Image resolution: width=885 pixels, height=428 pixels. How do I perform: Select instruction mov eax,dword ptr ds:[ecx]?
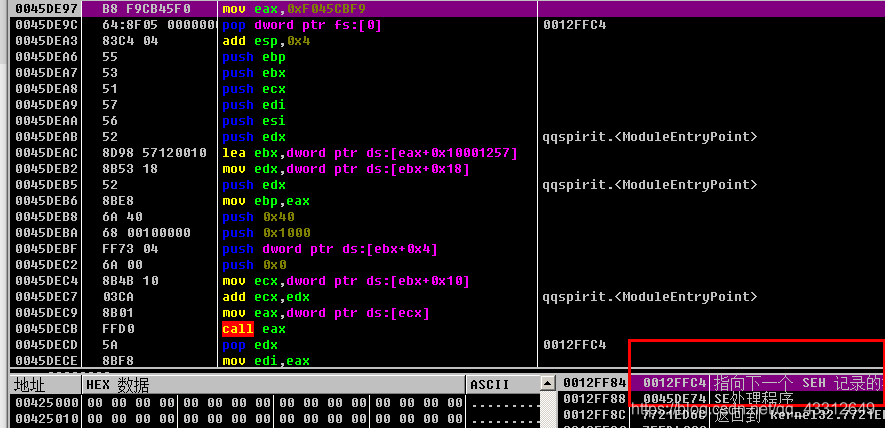coord(326,313)
